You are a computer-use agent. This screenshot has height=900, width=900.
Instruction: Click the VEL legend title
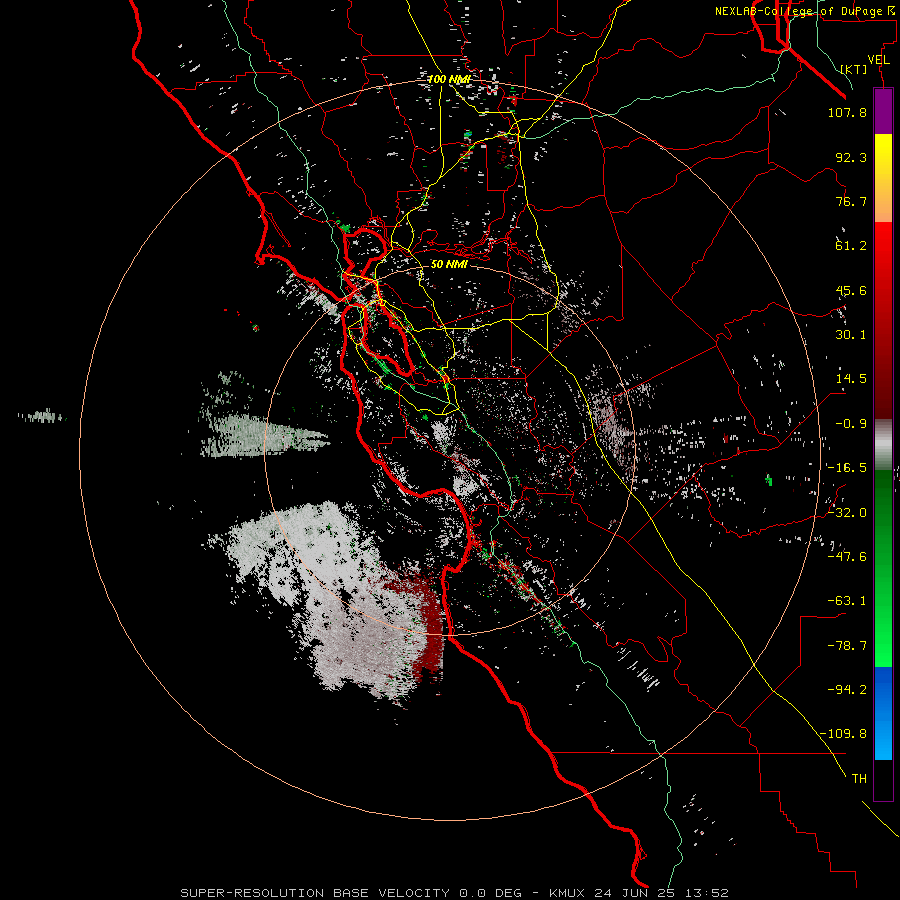tap(878, 59)
